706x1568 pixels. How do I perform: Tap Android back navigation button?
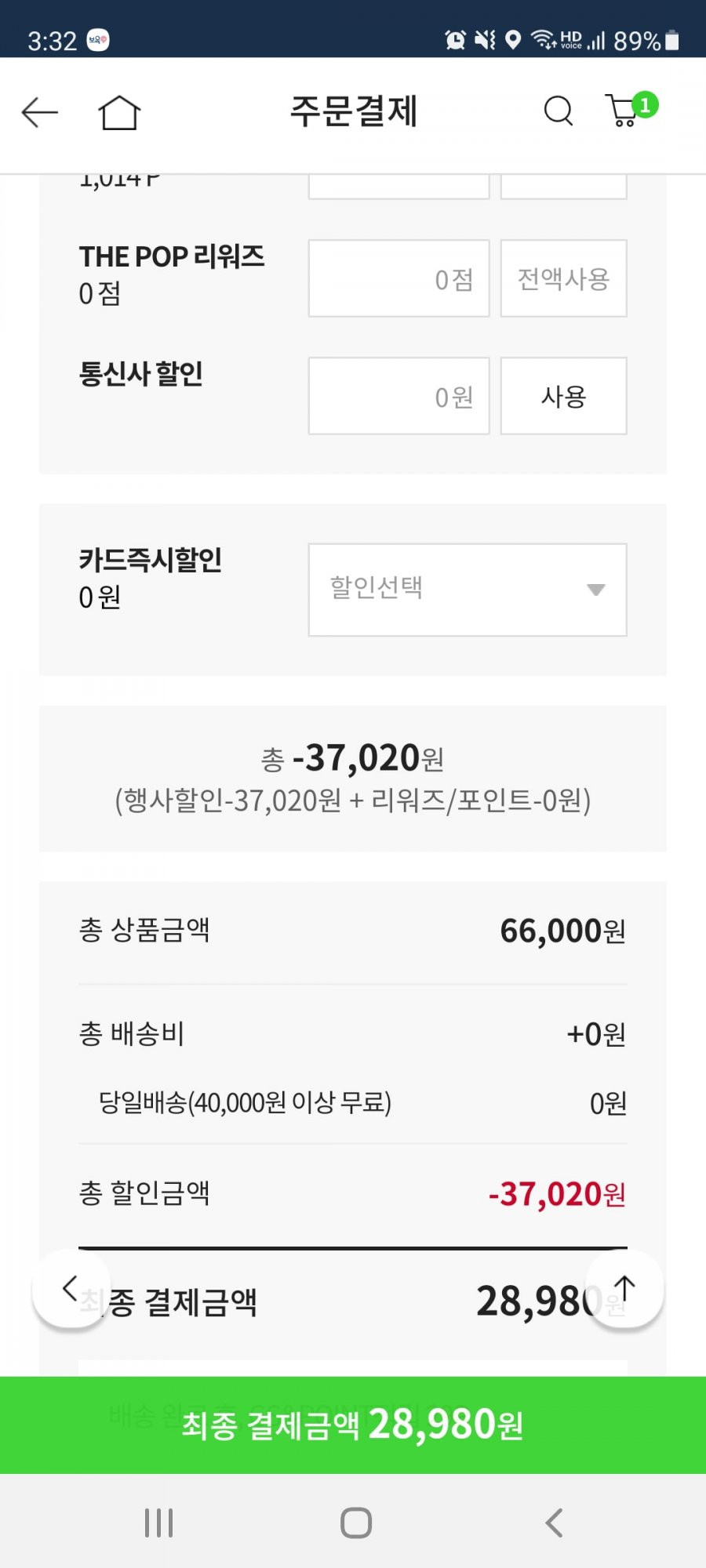point(554,1523)
